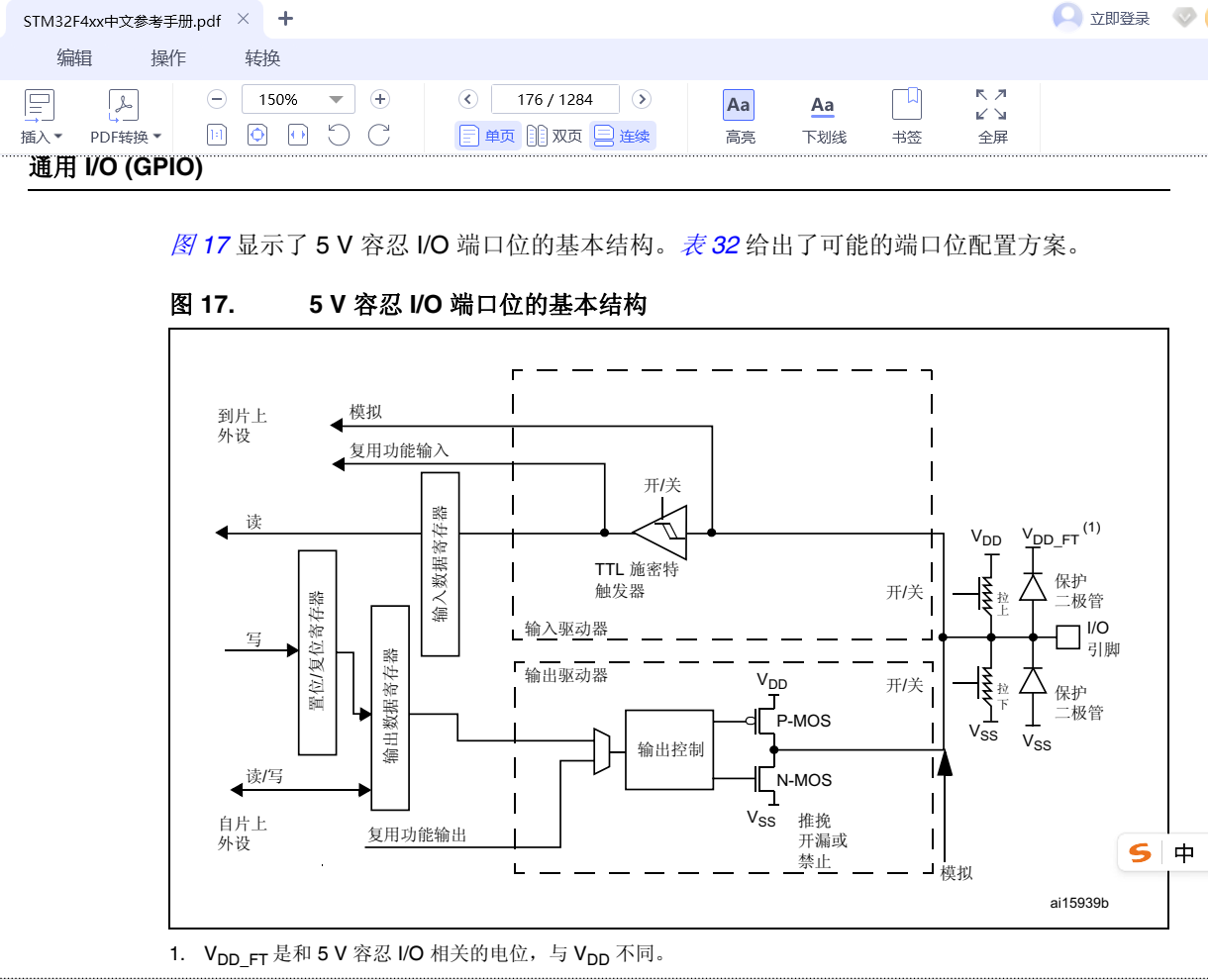1208x980 pixels.
Task: Fit page to window icon
Action: pos(257,135)
